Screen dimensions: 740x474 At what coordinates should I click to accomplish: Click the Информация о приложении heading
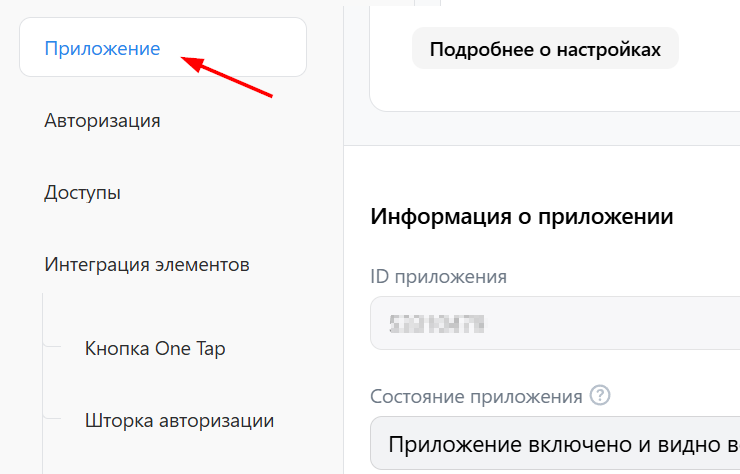click(521, 217)
